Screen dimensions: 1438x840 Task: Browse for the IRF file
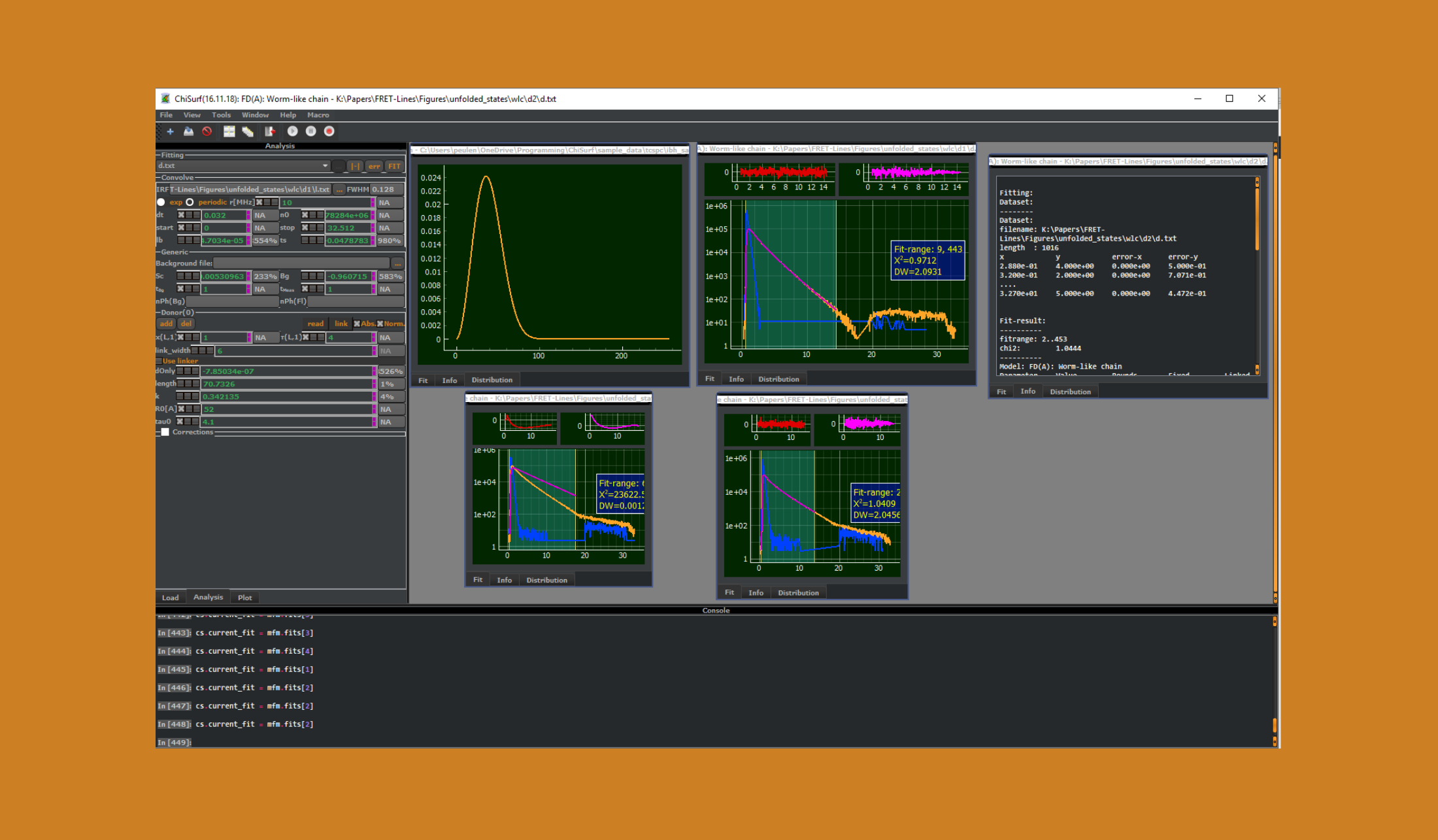[339, 190]
